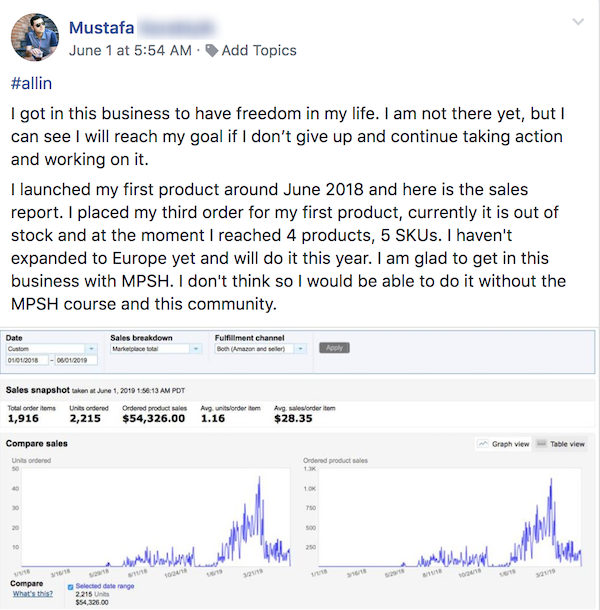The image size is (600, 610).
Task: Switch to Table view
Action: click(x=563, y=443)
